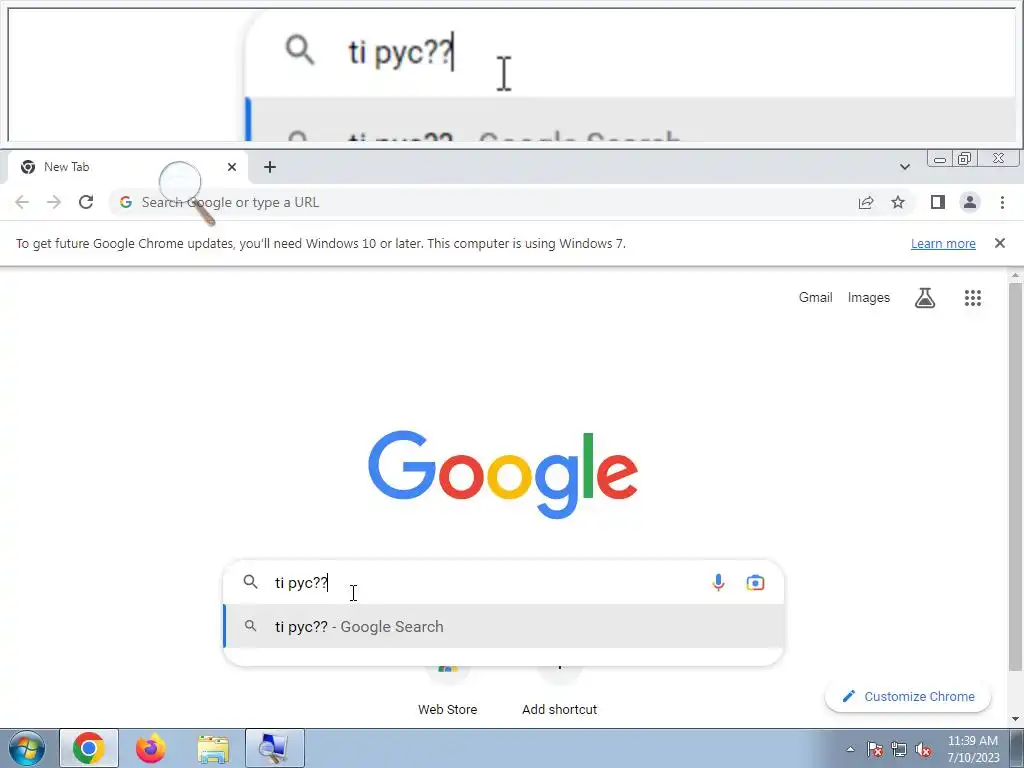Click the Magnifier app in taskbar
Screen dimensions: 1024x768
(x=275, y=748)
